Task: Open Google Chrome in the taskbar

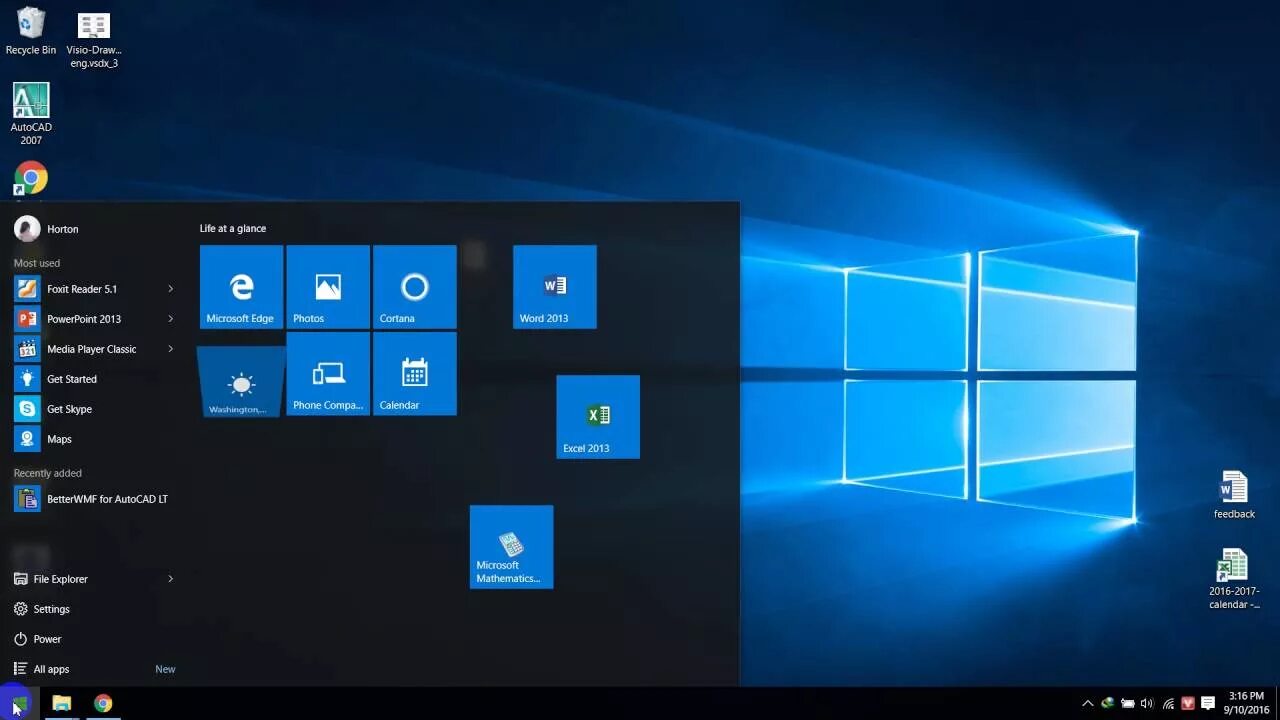Action: [x=103, y=703]
